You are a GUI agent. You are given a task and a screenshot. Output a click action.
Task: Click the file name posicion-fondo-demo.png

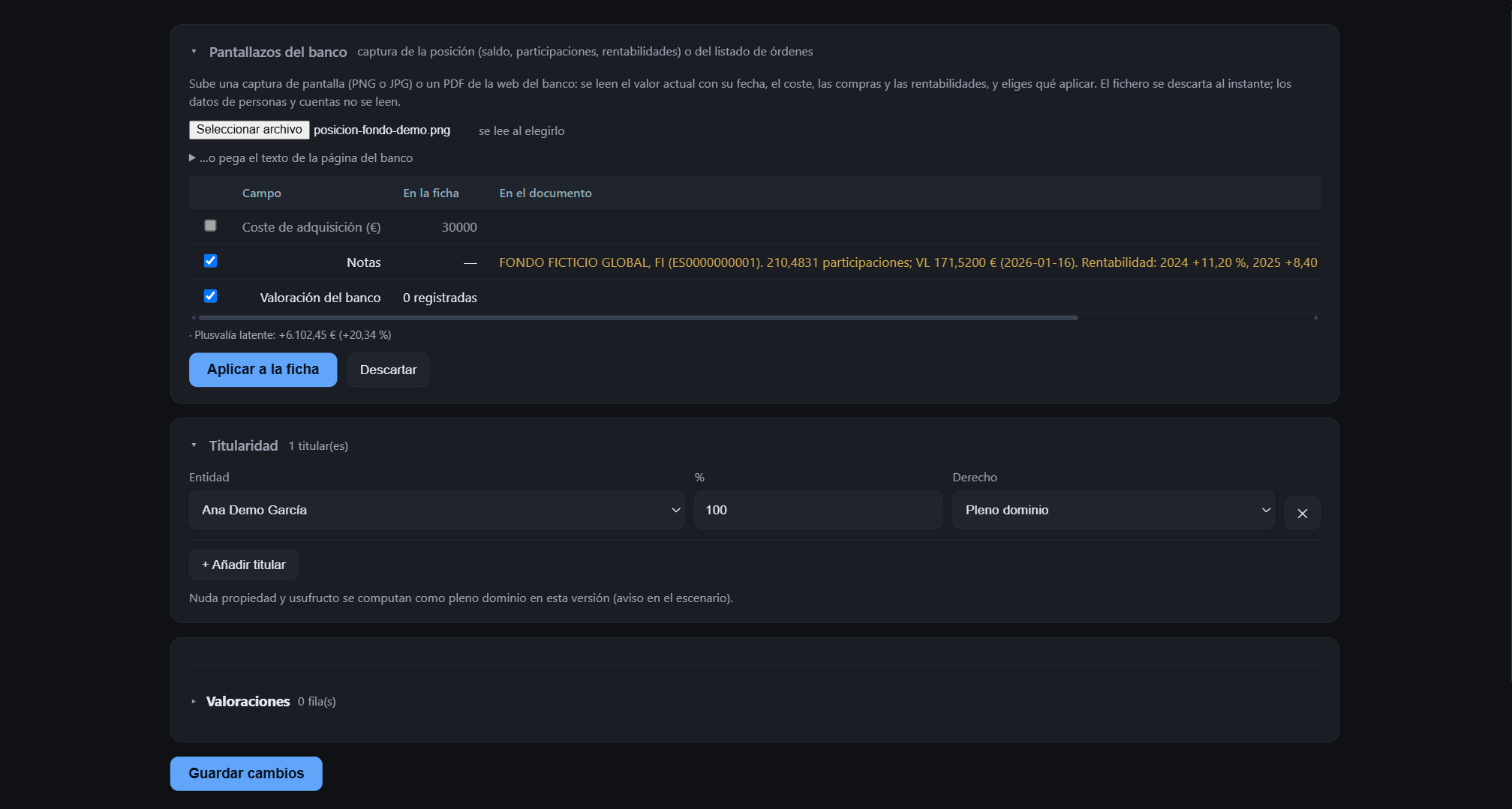click(x=382, y=130)
